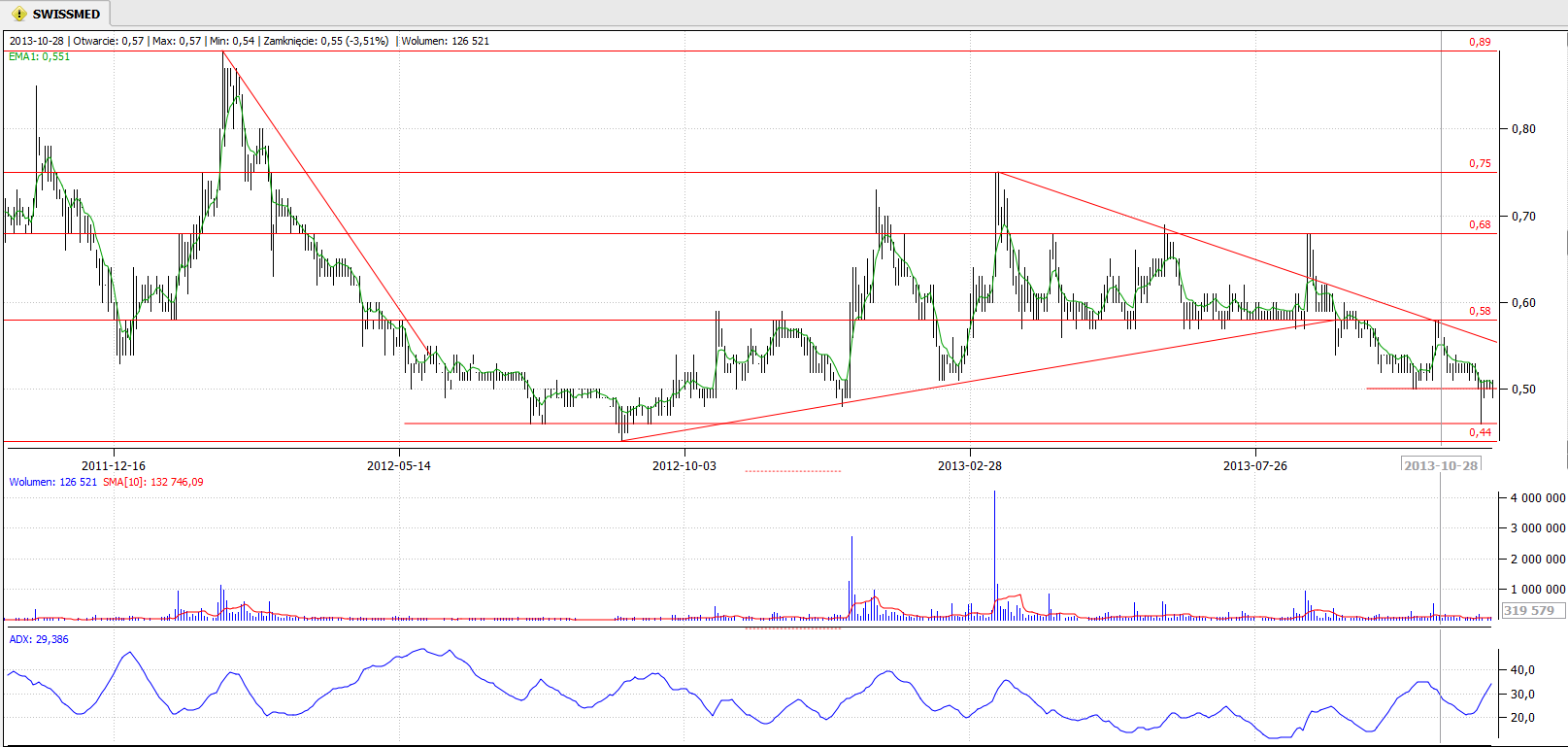Click the 20,0 ADX axis label
The width and height of the screenshot is (1568, 747).
coord(1522,717)
